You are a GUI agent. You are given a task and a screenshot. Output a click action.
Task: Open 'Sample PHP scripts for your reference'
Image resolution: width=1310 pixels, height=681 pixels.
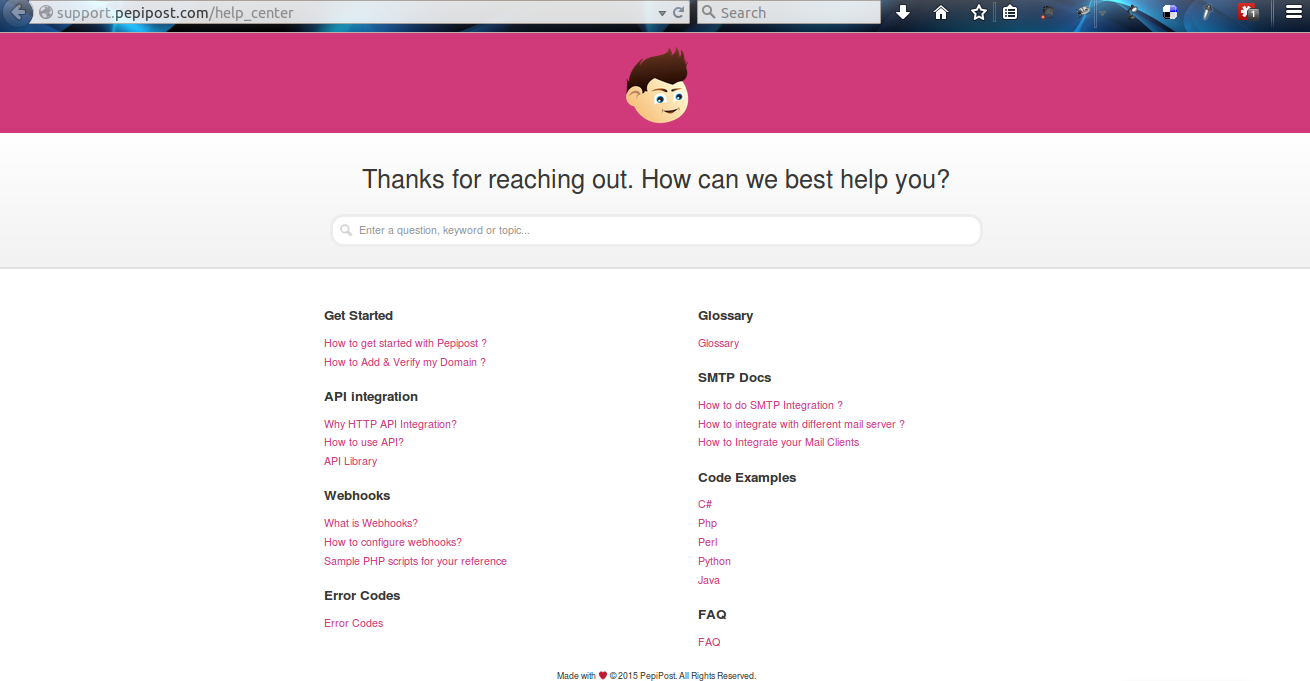(x=415, y=561)
